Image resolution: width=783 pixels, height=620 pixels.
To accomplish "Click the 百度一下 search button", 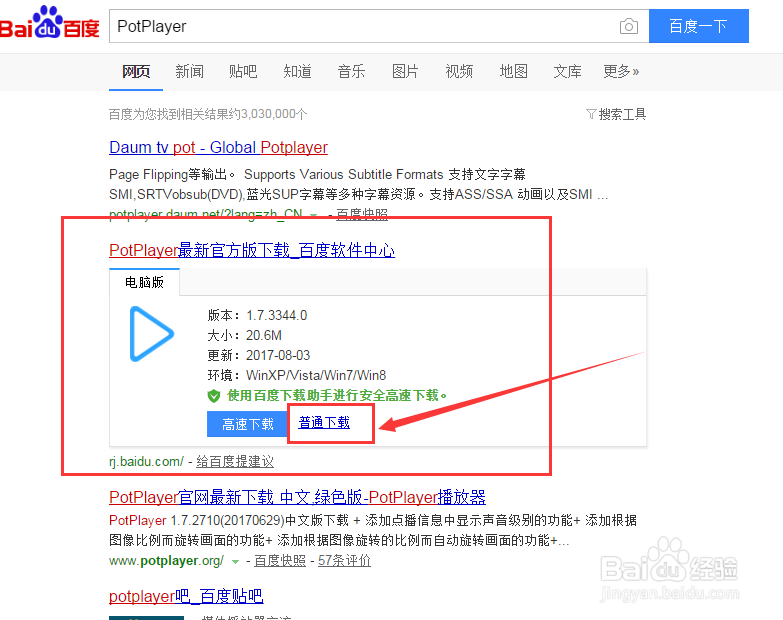I will click(699, 26).
